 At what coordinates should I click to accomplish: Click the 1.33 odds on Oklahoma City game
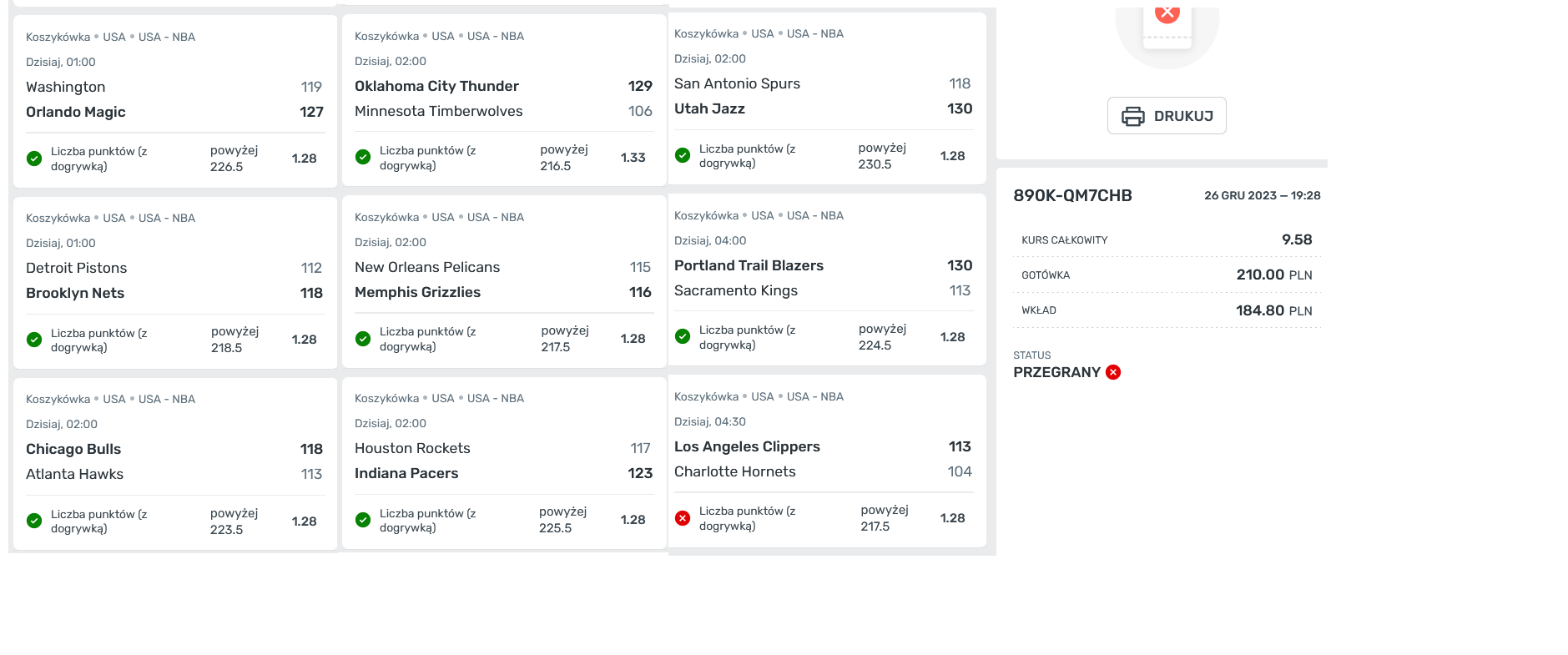point(633,157)
